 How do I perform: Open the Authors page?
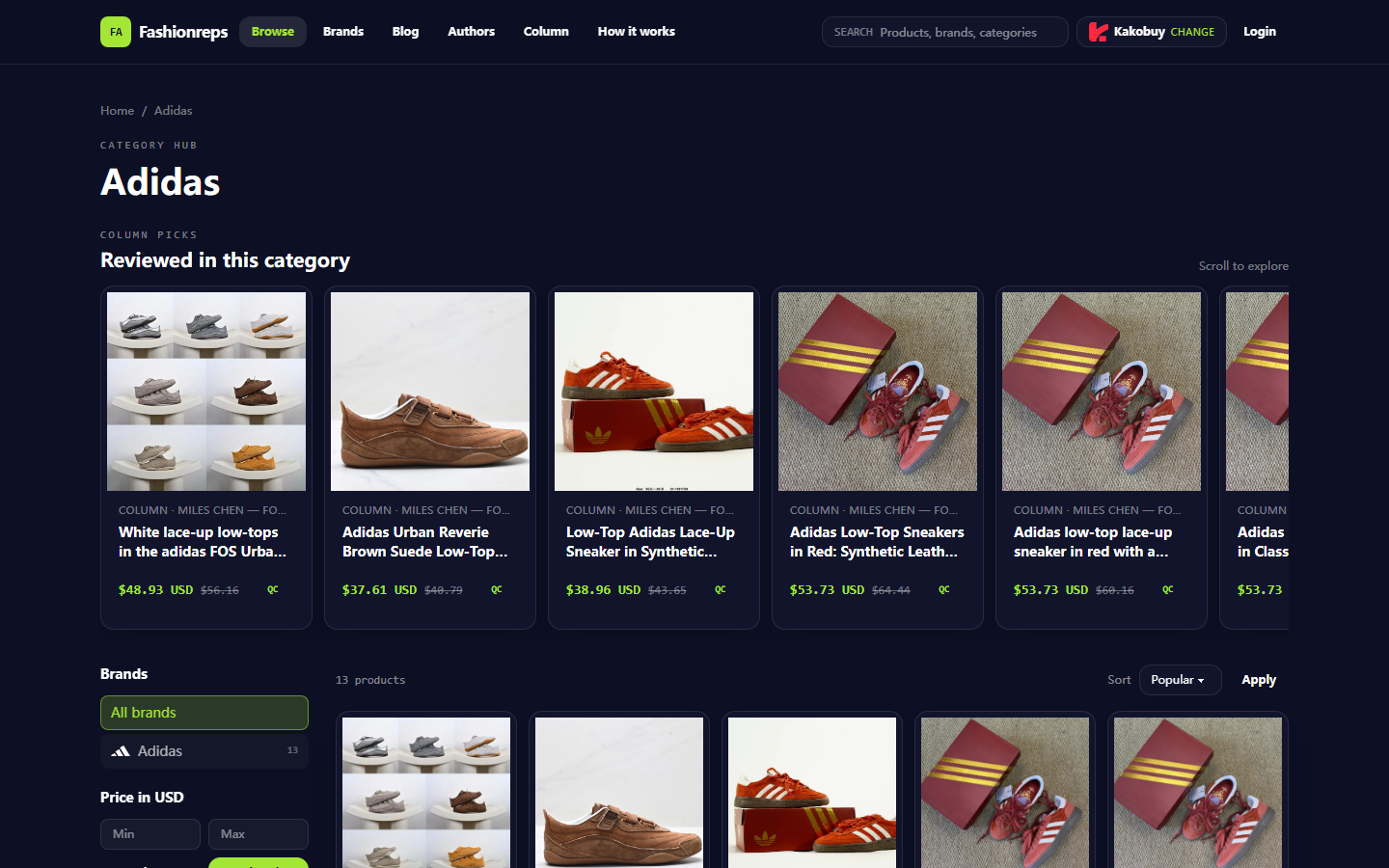(x=471, y=32)
